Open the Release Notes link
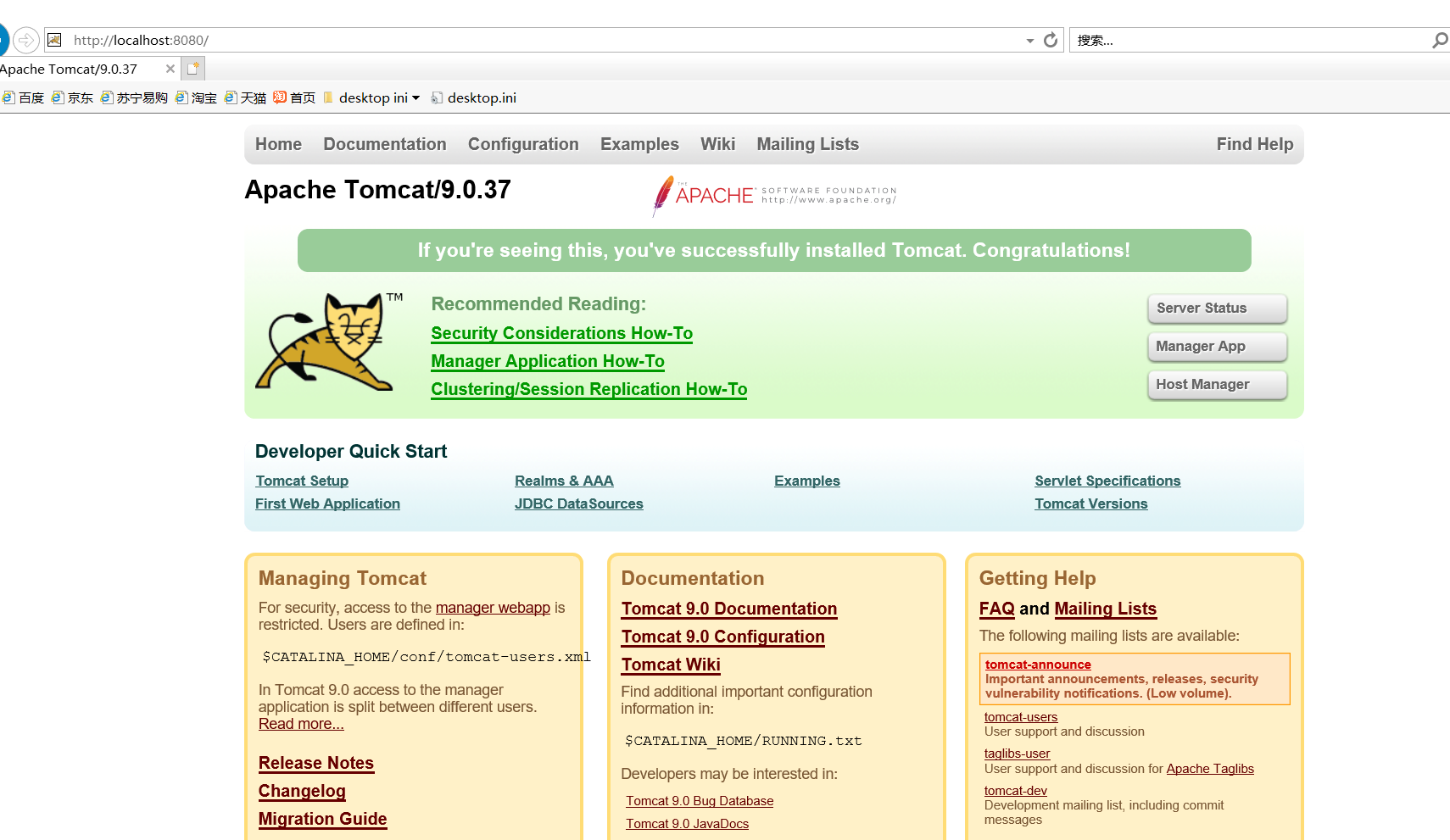 click(316, 763)
